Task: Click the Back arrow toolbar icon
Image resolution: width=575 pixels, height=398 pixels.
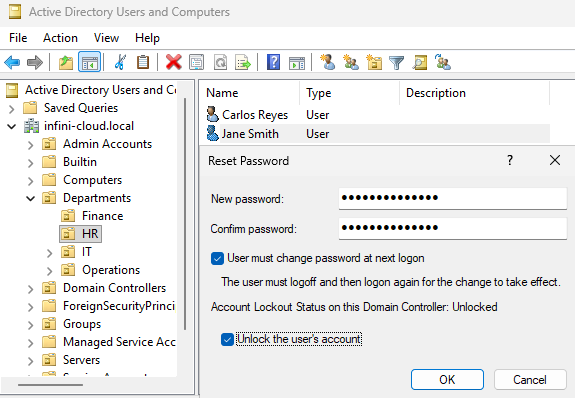Action: 12,62
